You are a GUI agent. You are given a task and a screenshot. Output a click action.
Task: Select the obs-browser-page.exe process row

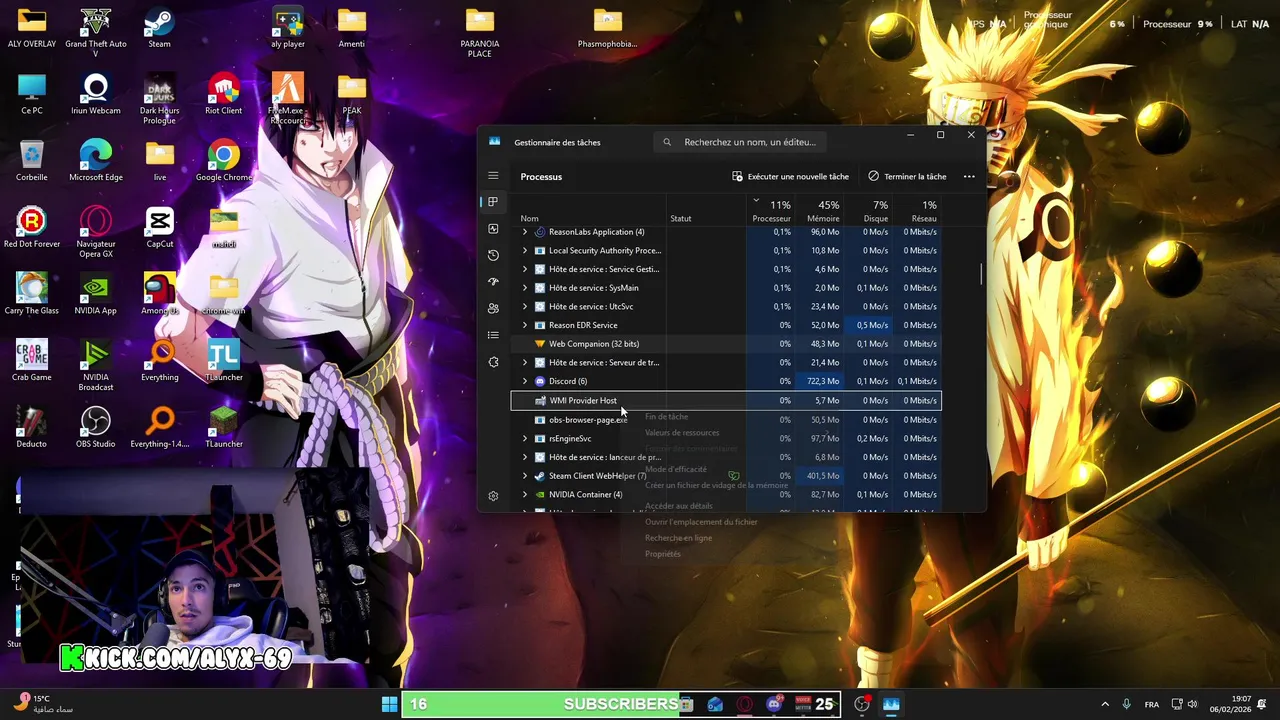[726, 420]
